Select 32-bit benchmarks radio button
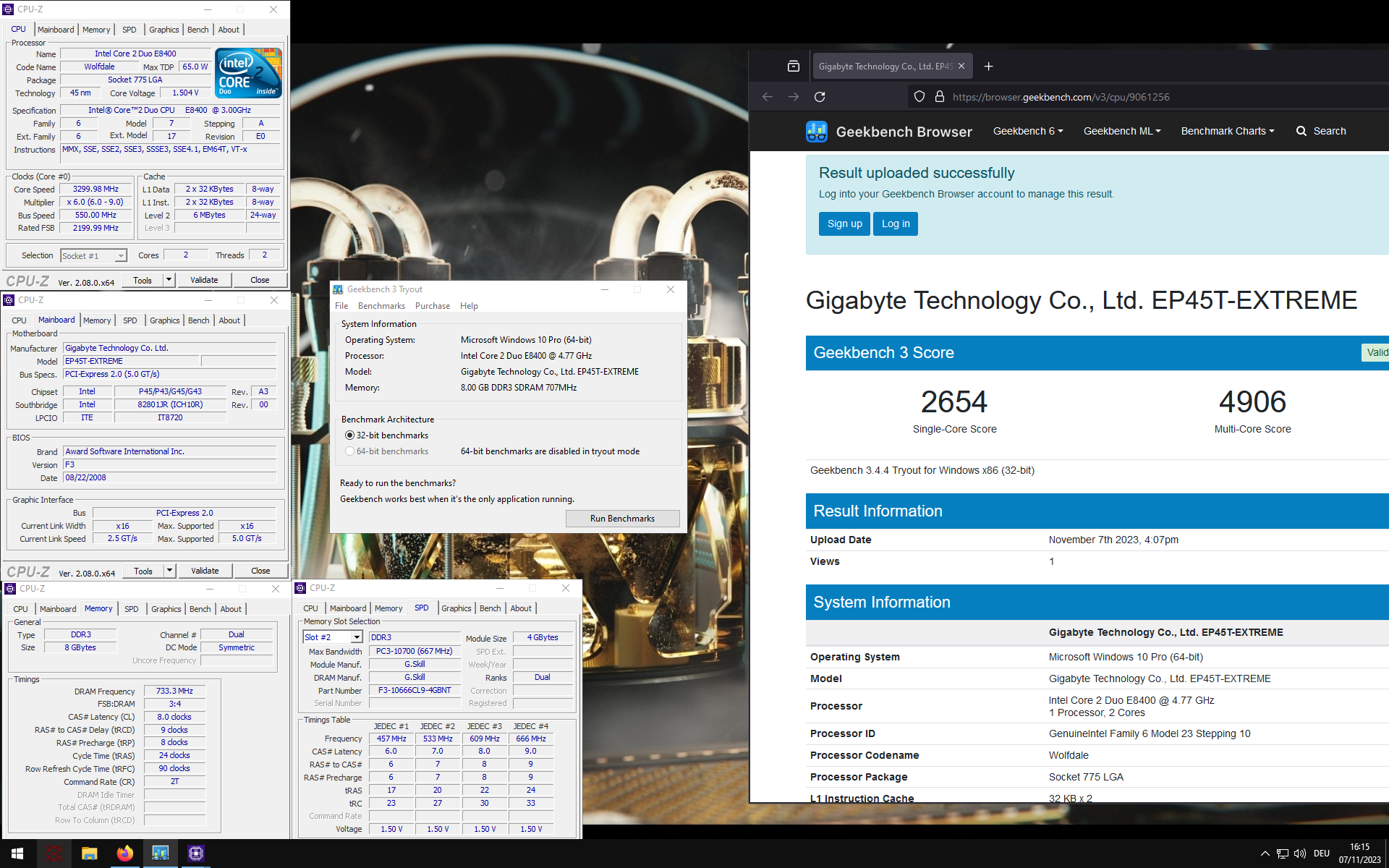 click(x=350, y=435)
